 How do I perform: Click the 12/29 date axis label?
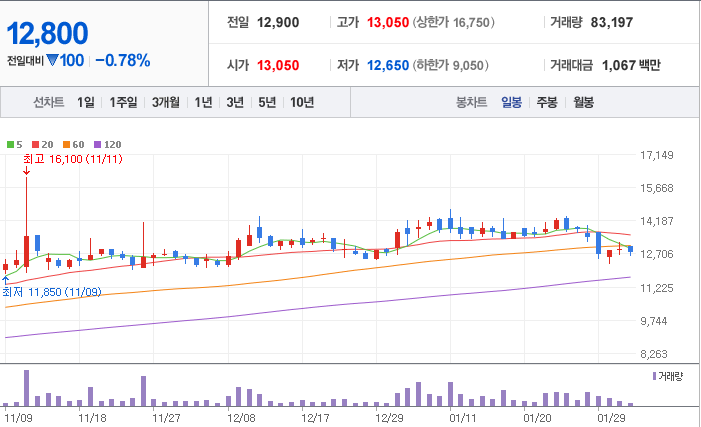(x=389, y=419)
